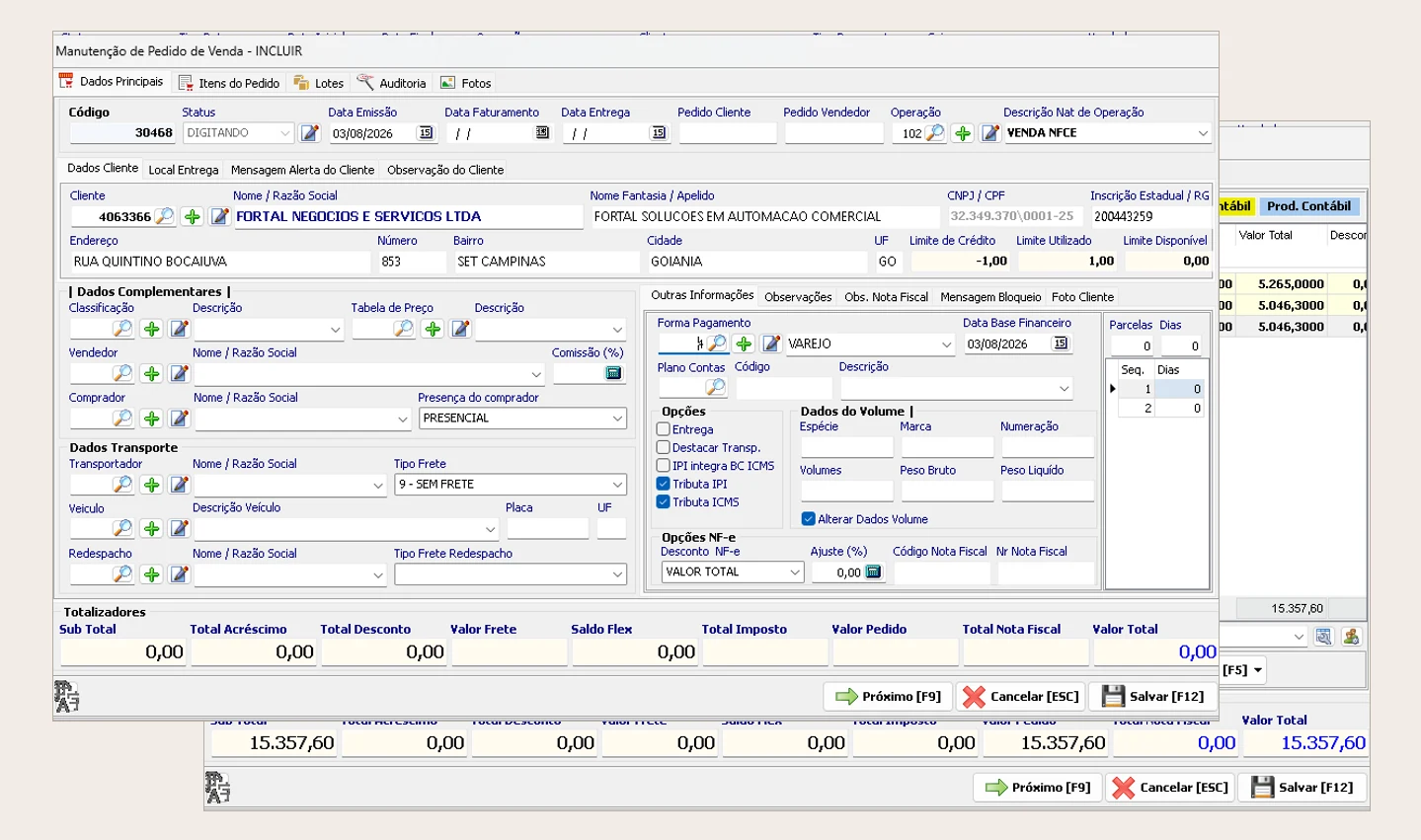
Task: Click the Pedido Cliente input field
Action: click(727, 133)
